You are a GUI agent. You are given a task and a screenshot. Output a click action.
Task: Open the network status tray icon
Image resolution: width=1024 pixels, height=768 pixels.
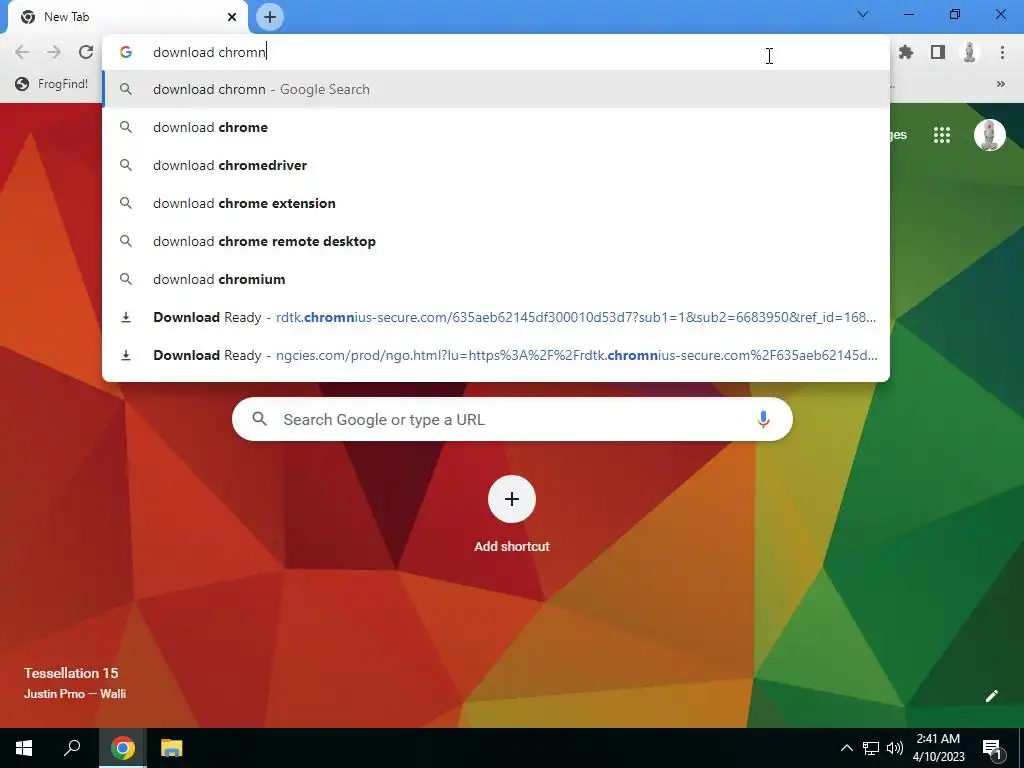(x=871, y=748)
